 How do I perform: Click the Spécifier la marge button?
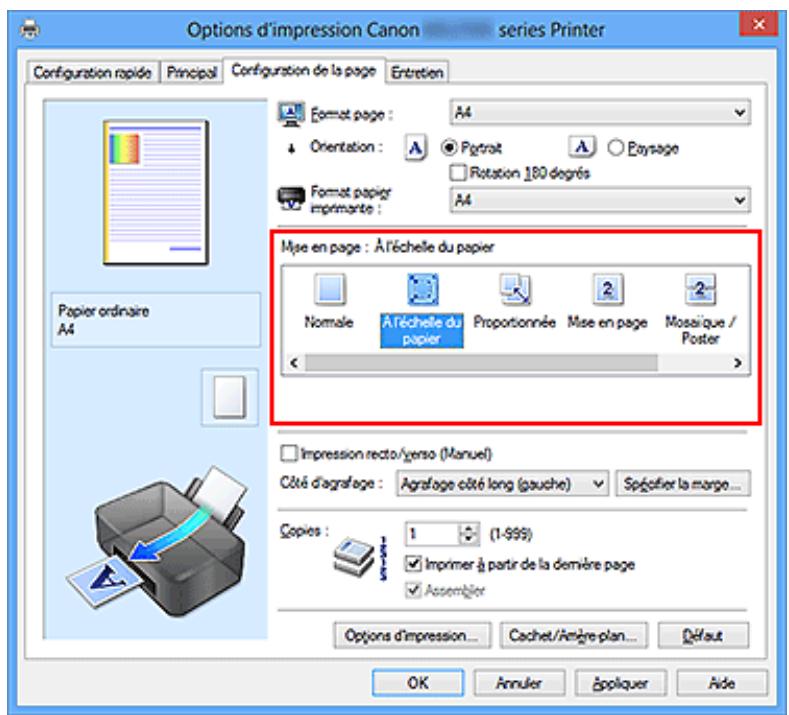pyautogui.click(x=683, y=484)
